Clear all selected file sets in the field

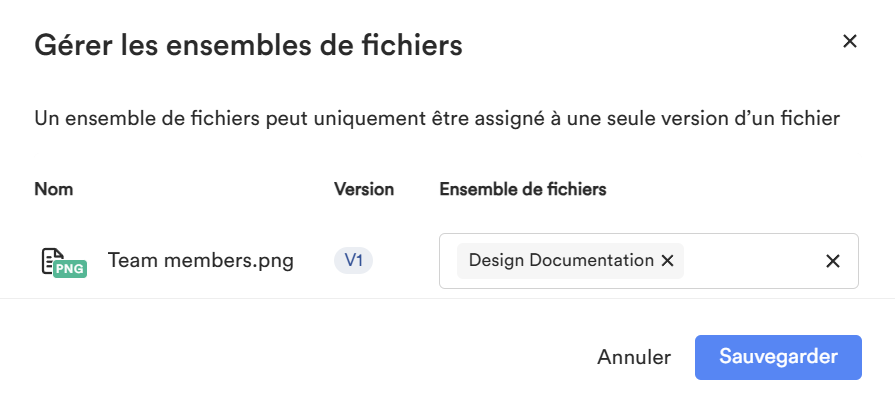833,261
